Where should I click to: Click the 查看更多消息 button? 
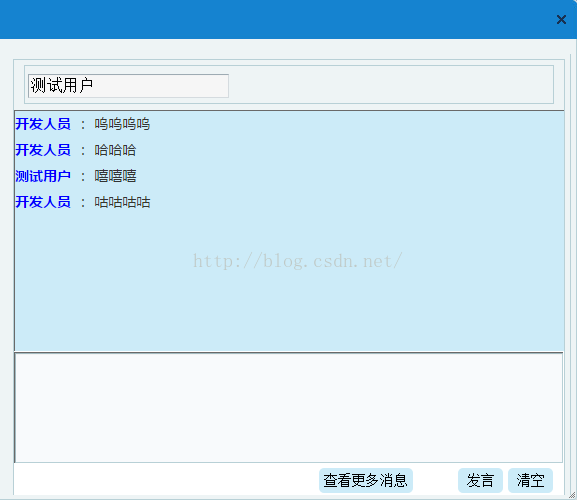coord(366,481)
